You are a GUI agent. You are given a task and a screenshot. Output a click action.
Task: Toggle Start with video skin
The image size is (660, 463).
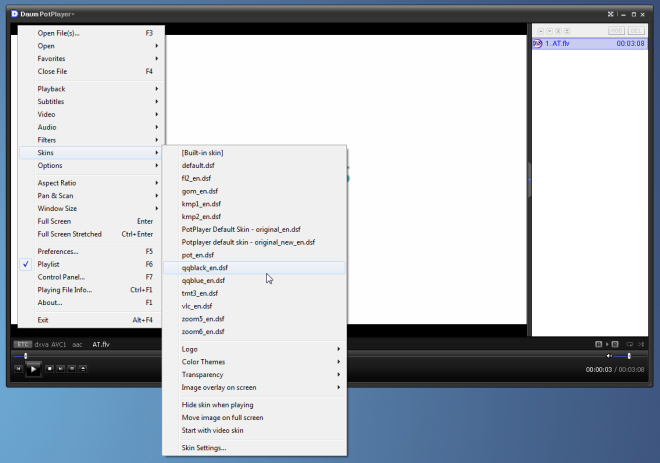pos(254,430)
